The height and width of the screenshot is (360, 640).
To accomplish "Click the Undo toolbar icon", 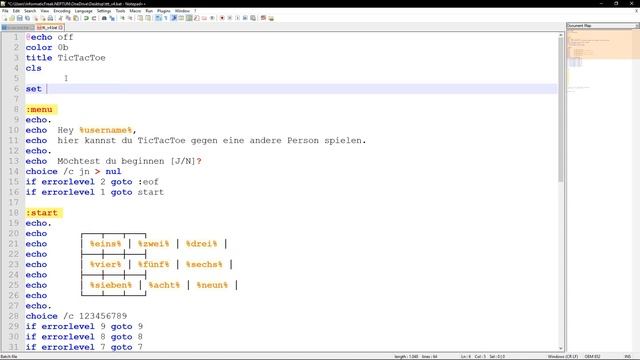I will pos(86,18).
